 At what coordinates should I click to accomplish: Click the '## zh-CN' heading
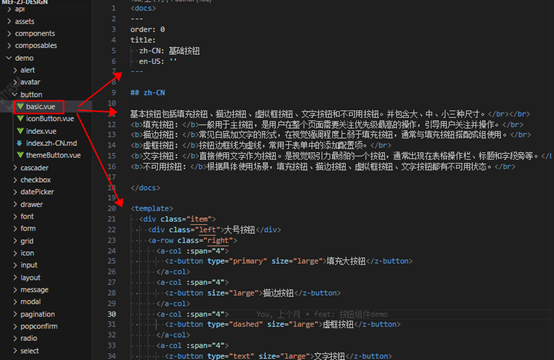[148, 93]
